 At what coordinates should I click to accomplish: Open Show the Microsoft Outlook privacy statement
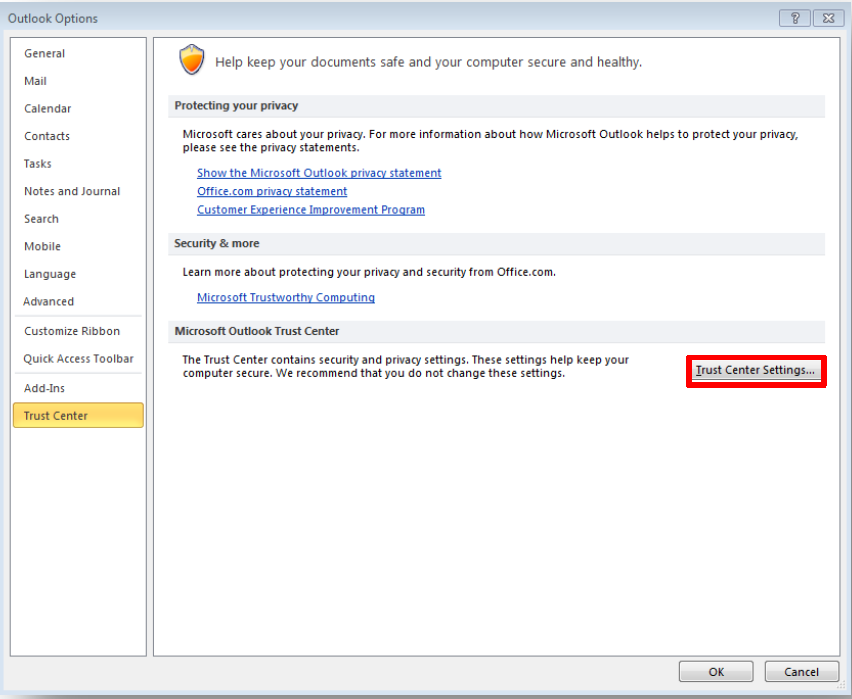click(x=319, y=173)
